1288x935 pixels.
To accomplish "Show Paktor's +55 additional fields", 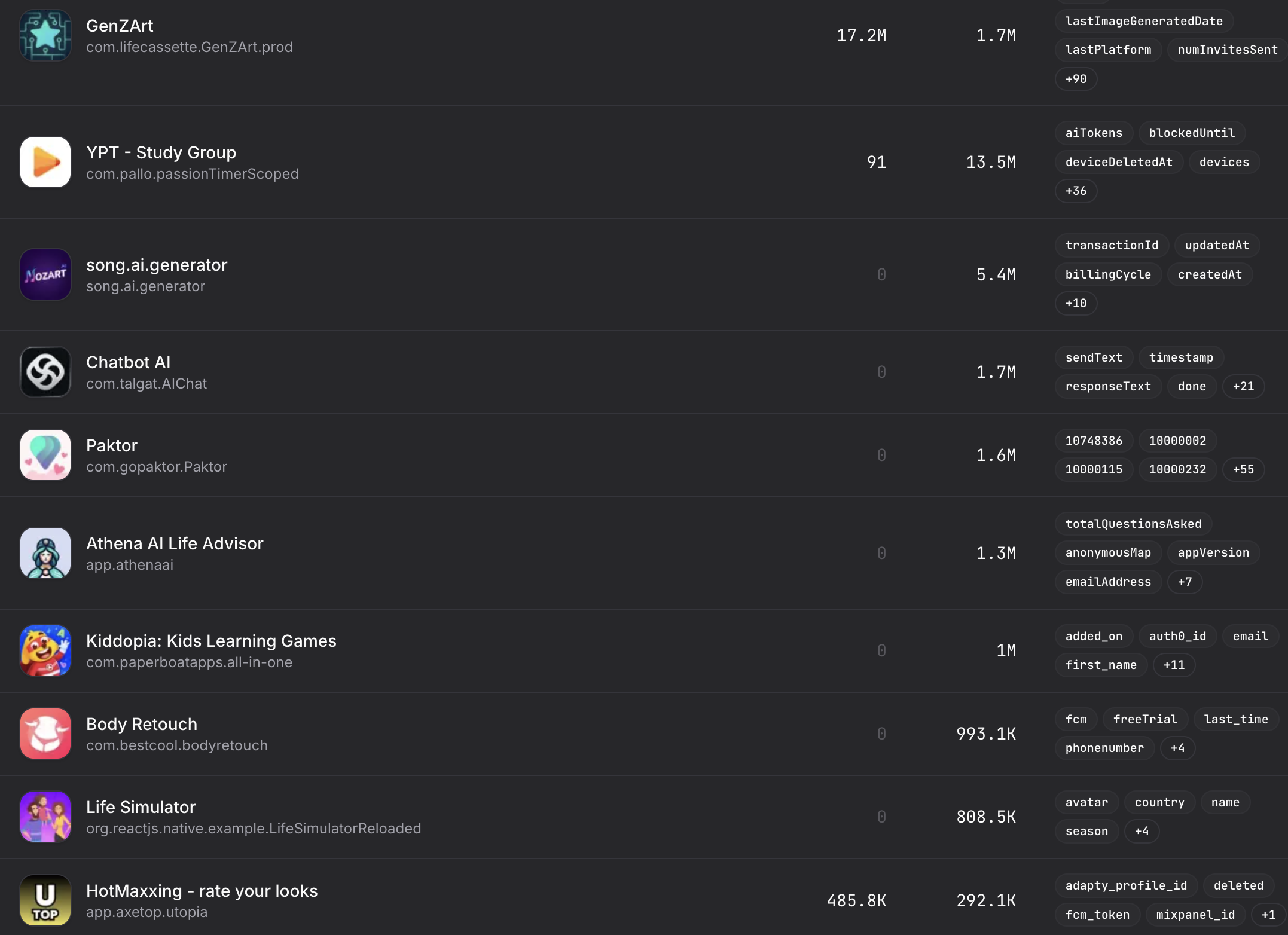I will click(x=1243, y=469).
